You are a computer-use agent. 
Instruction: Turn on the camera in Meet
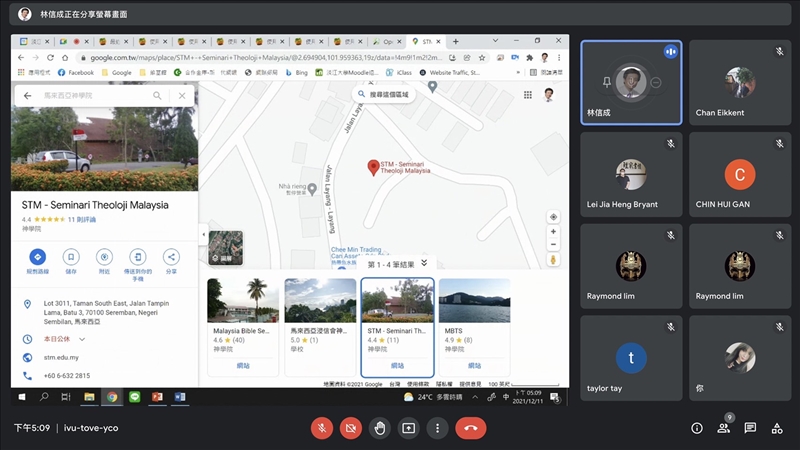pyautogui.click(x=351, y=428)
